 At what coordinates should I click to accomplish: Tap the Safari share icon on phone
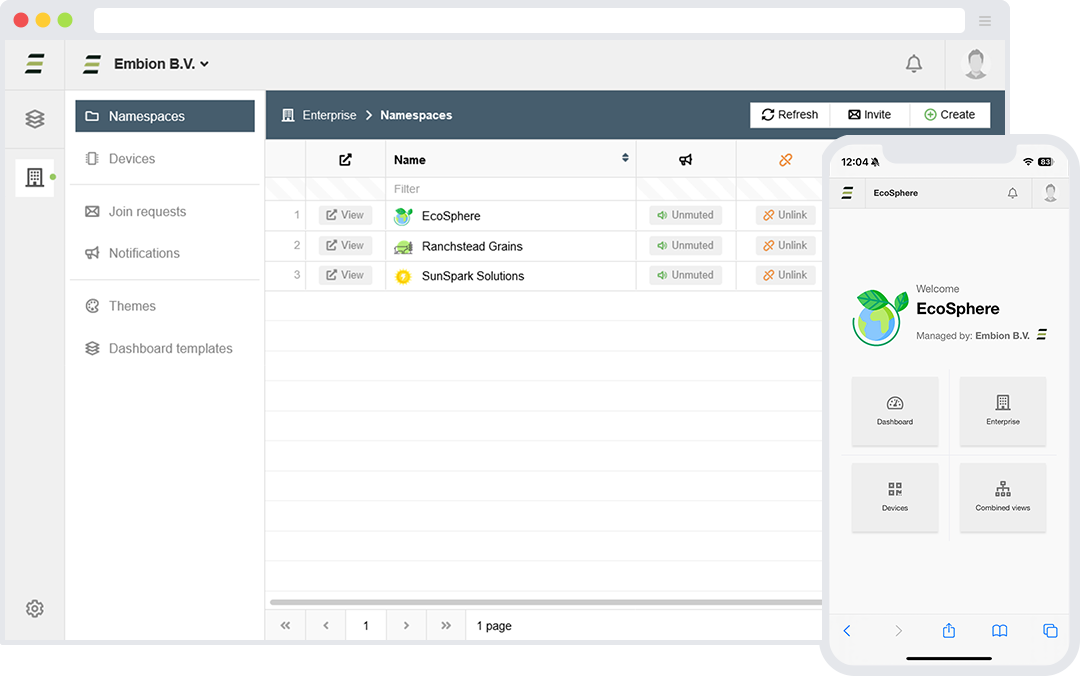tap(949, 631)
